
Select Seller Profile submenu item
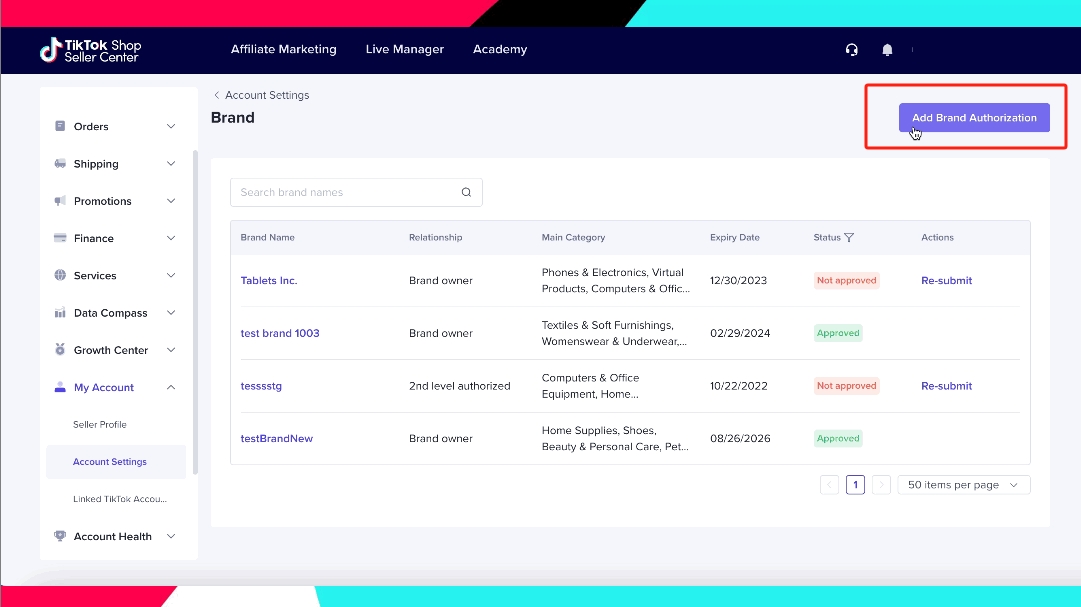[x=100, y=424]
